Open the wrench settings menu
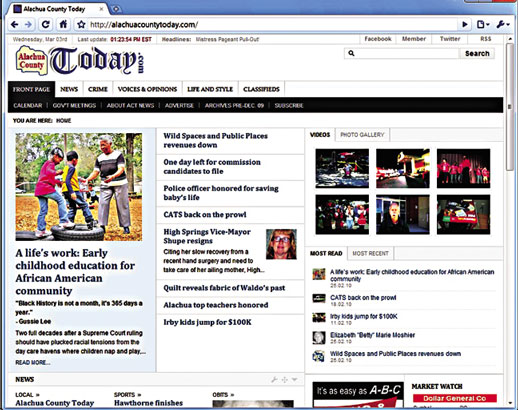The width and height of the screenshot is (518, 410). click(503, 24)
